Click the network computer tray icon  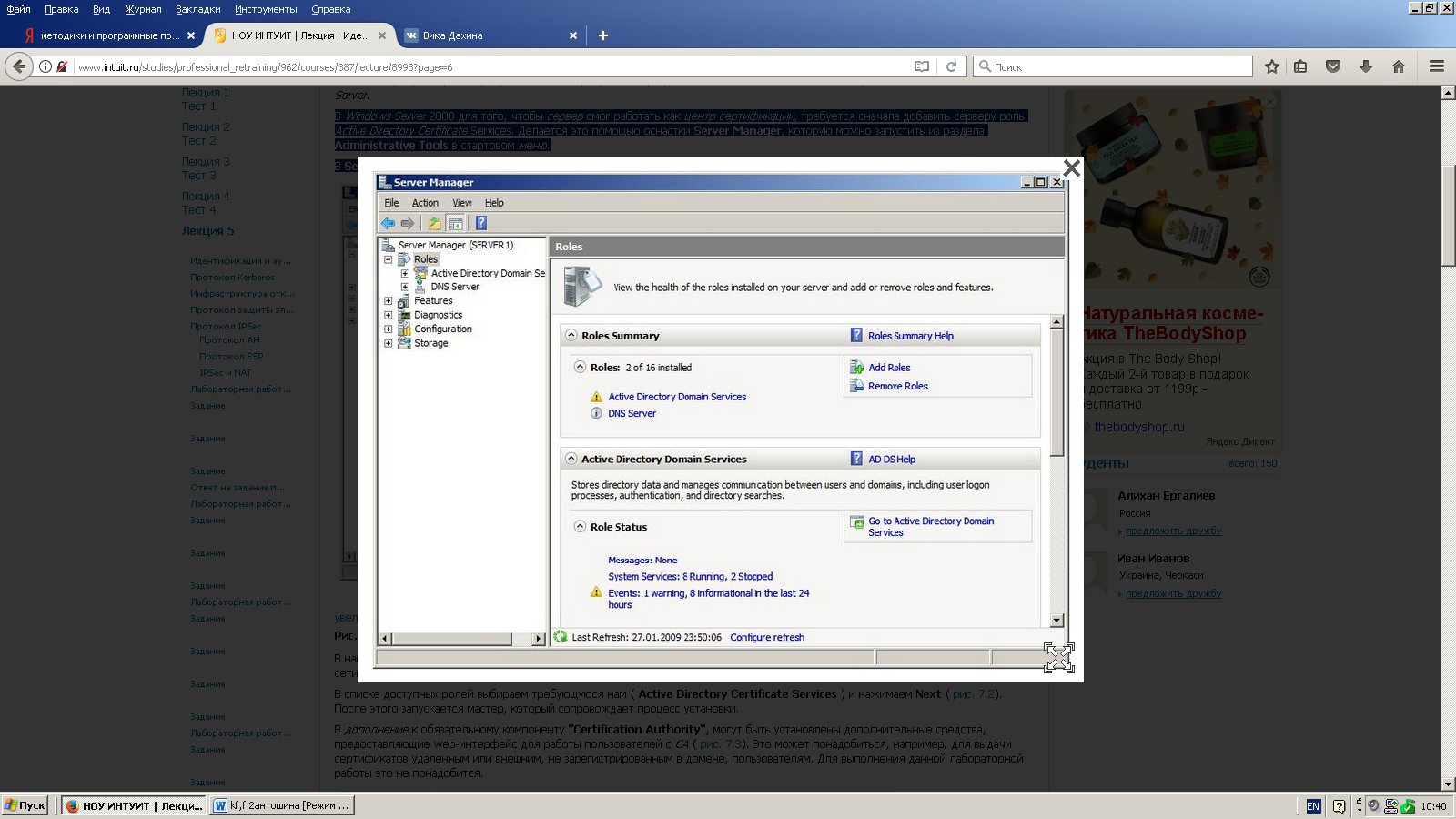pos(1391,806)
